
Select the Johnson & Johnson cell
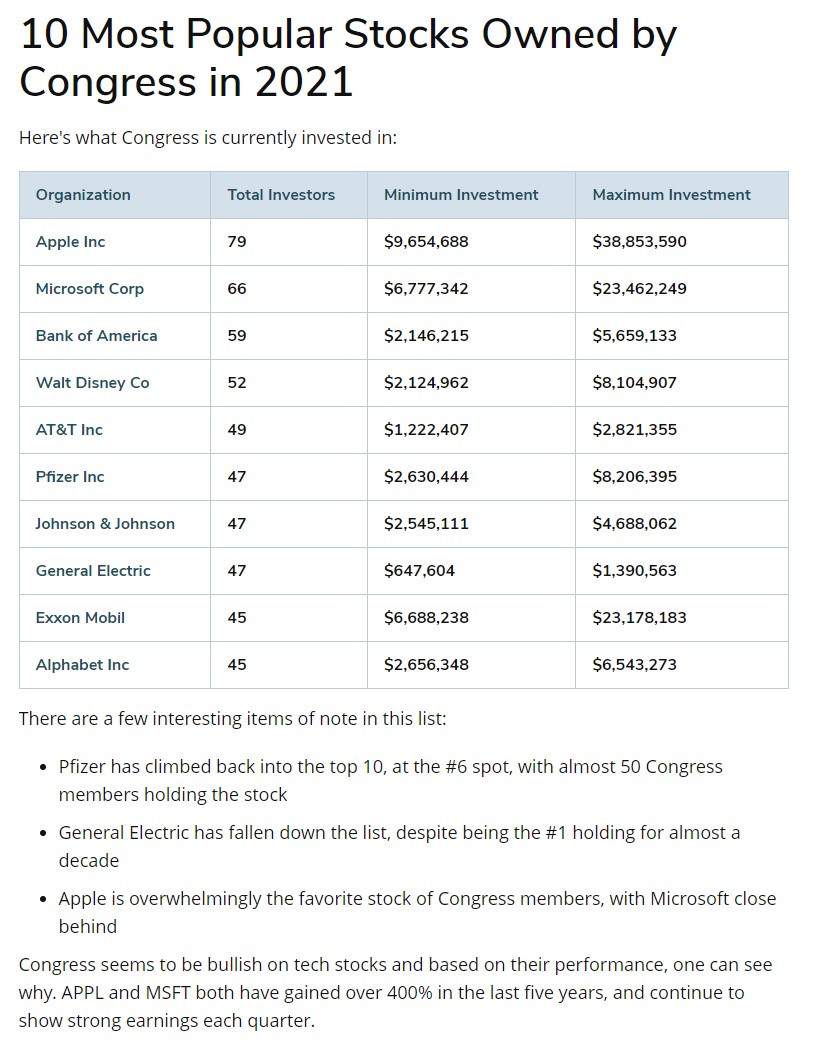(x=105, y=524)
